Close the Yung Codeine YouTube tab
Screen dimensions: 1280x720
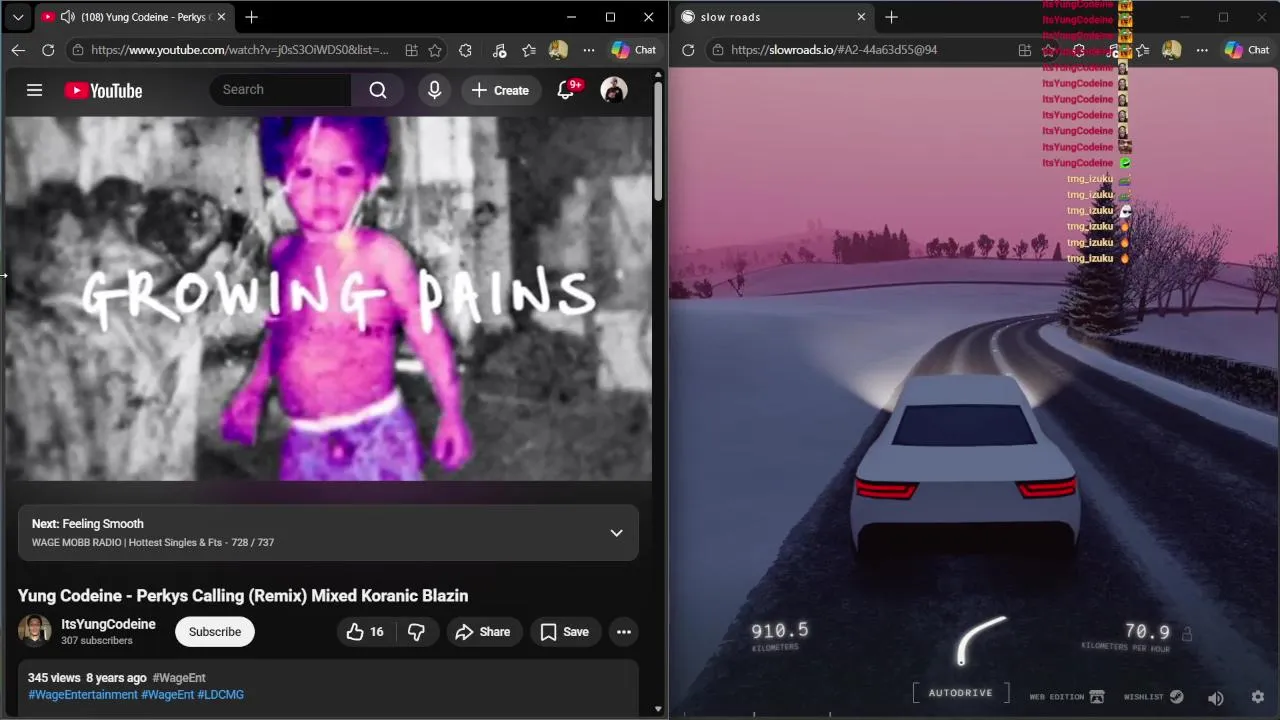pyautogui.click(x=221, y=17)
